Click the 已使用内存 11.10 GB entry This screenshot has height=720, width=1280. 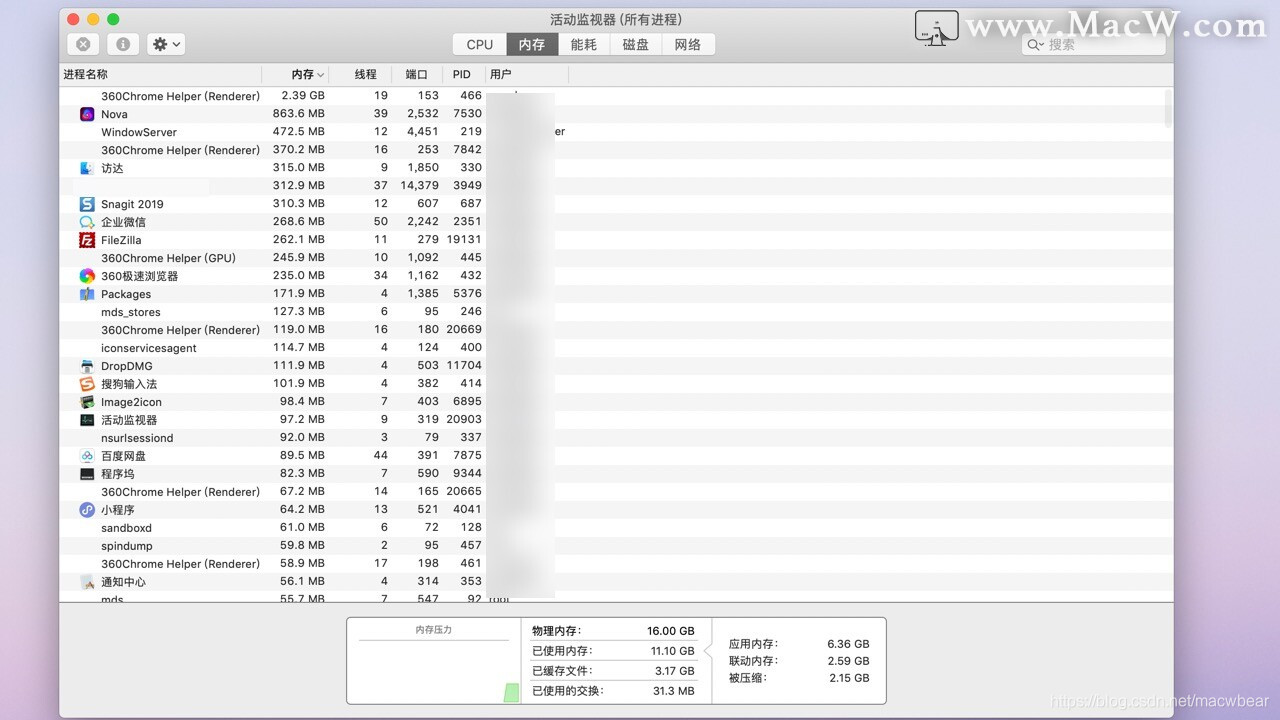(x=613, y=651)
